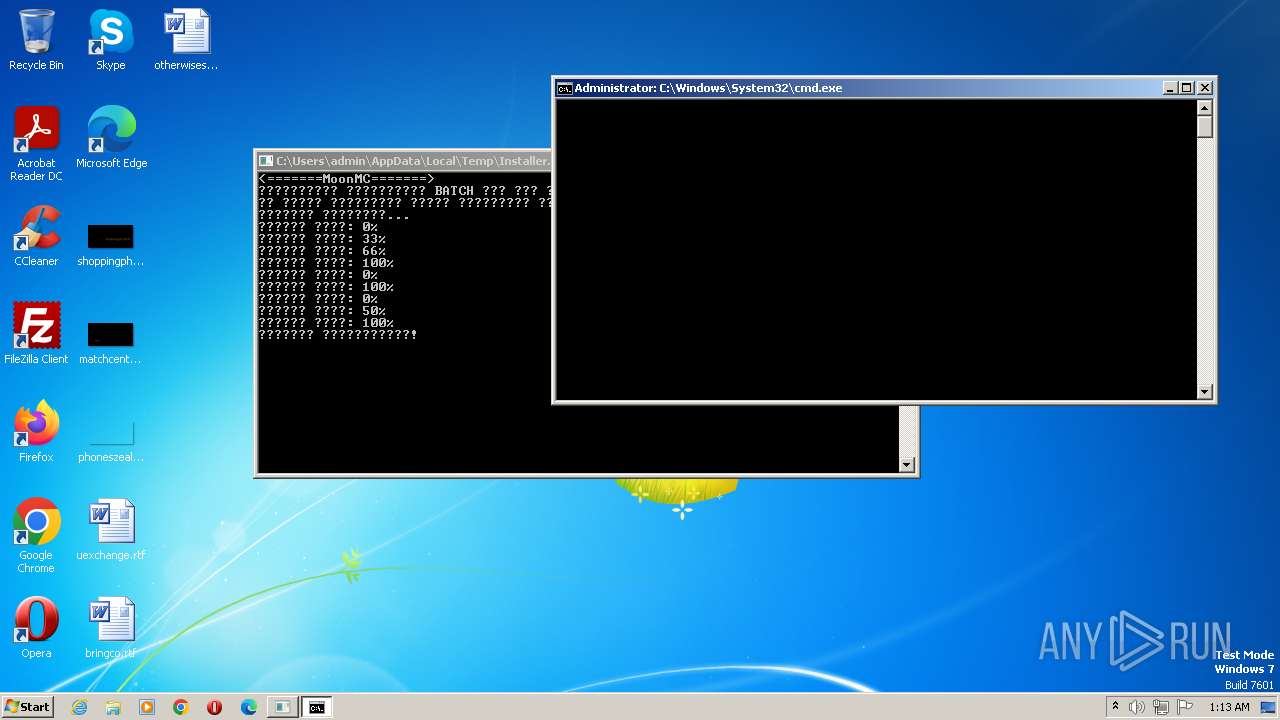Close the Administrator cmd.exe window
The height and width of the screenshot is (720, 1280).
pyautogui.click(x=1205, y=88)
